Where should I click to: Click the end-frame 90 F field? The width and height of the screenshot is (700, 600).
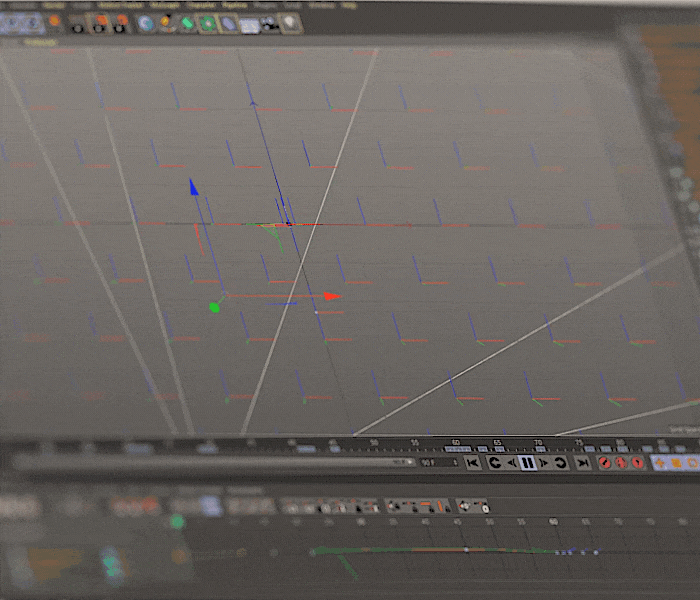coord(439,463)
